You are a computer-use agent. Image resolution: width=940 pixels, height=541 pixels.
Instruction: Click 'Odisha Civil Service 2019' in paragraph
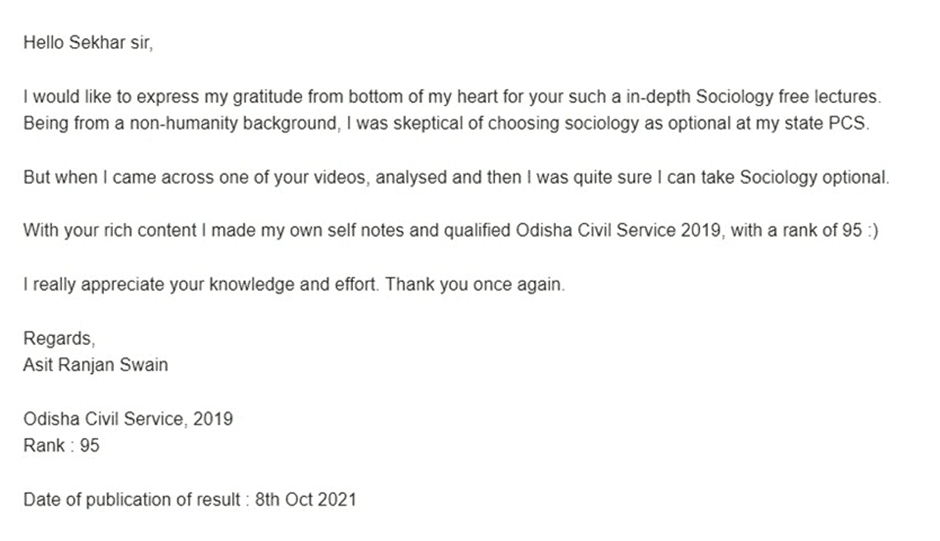coord(618,231)
